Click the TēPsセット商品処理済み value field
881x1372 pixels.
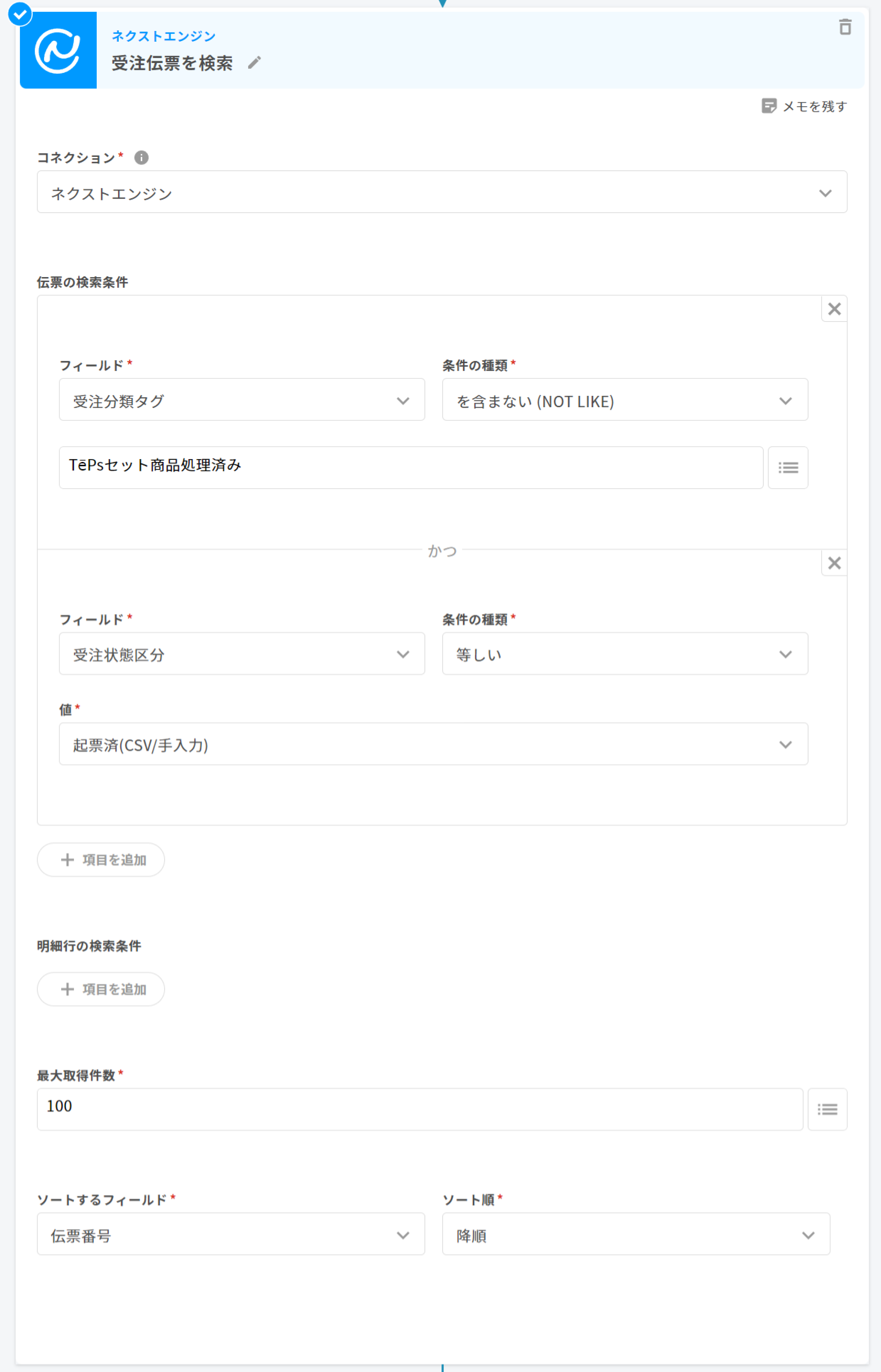[x=411, y=468]
